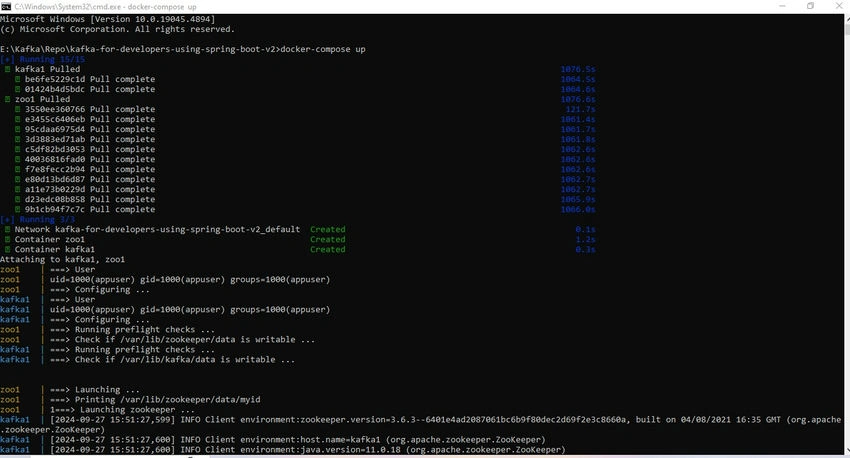Click the 'Microsoft Windows [Version 10.0.19045.4894]' line
850x458 pixels.
107,19
